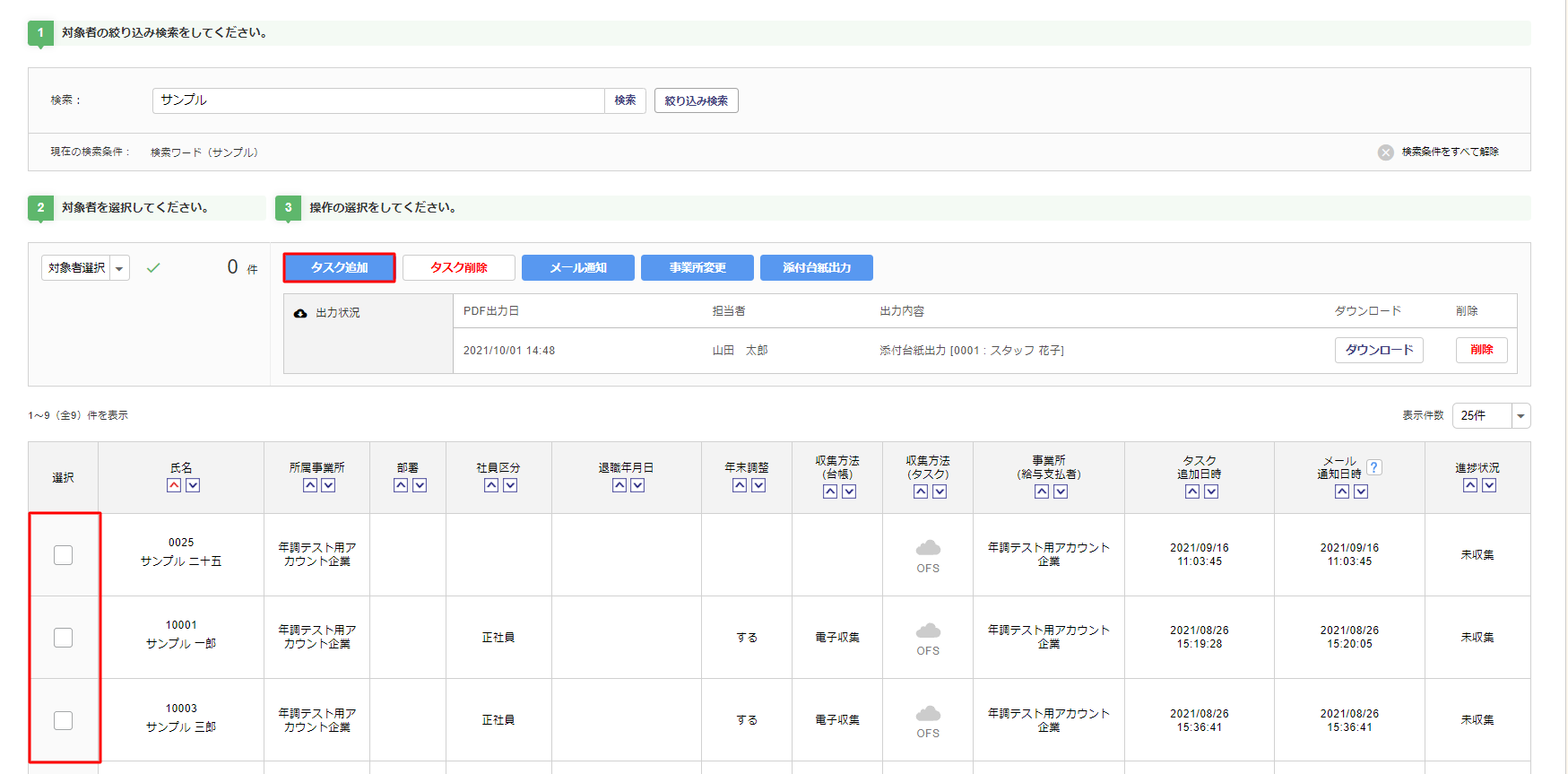Image resolution: width=1568 pixels, height=774 pixels.
Task: Click 担当者 value 山田 太郎
Action: (x=740, y=351)
